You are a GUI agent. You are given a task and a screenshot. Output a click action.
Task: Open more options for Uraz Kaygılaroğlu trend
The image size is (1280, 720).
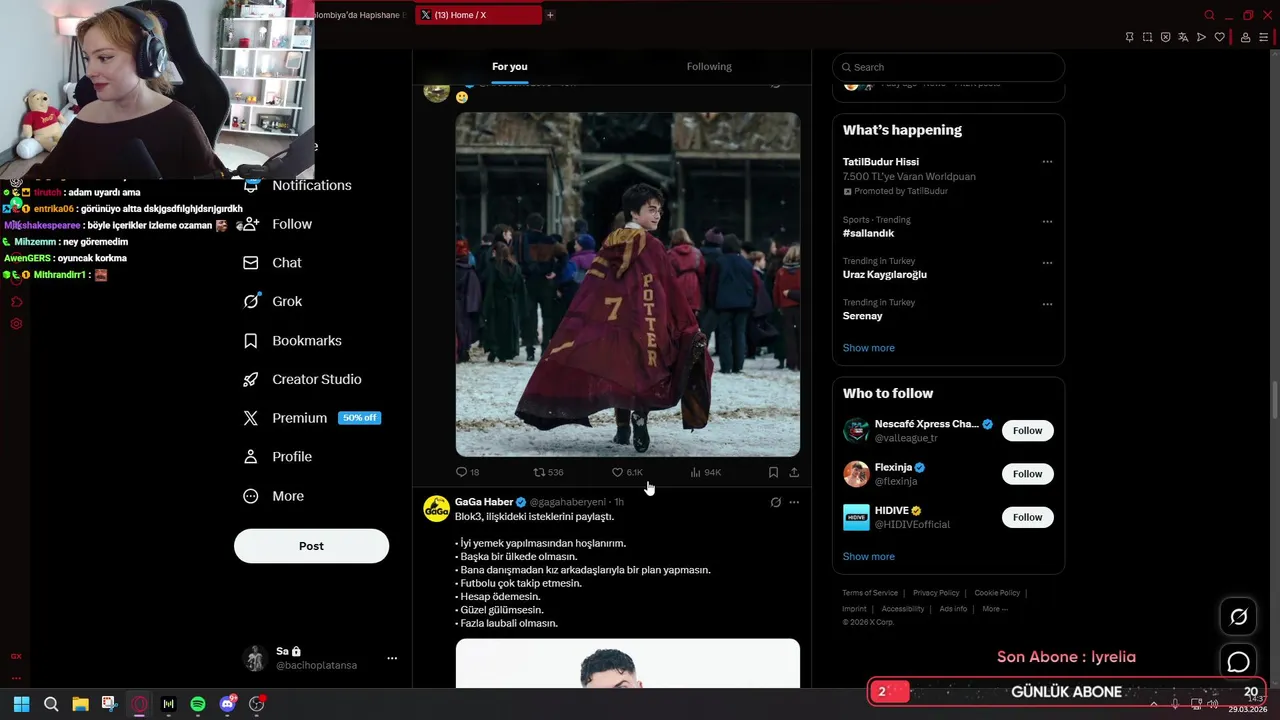pyautogui.click(x=1047, y=263)
